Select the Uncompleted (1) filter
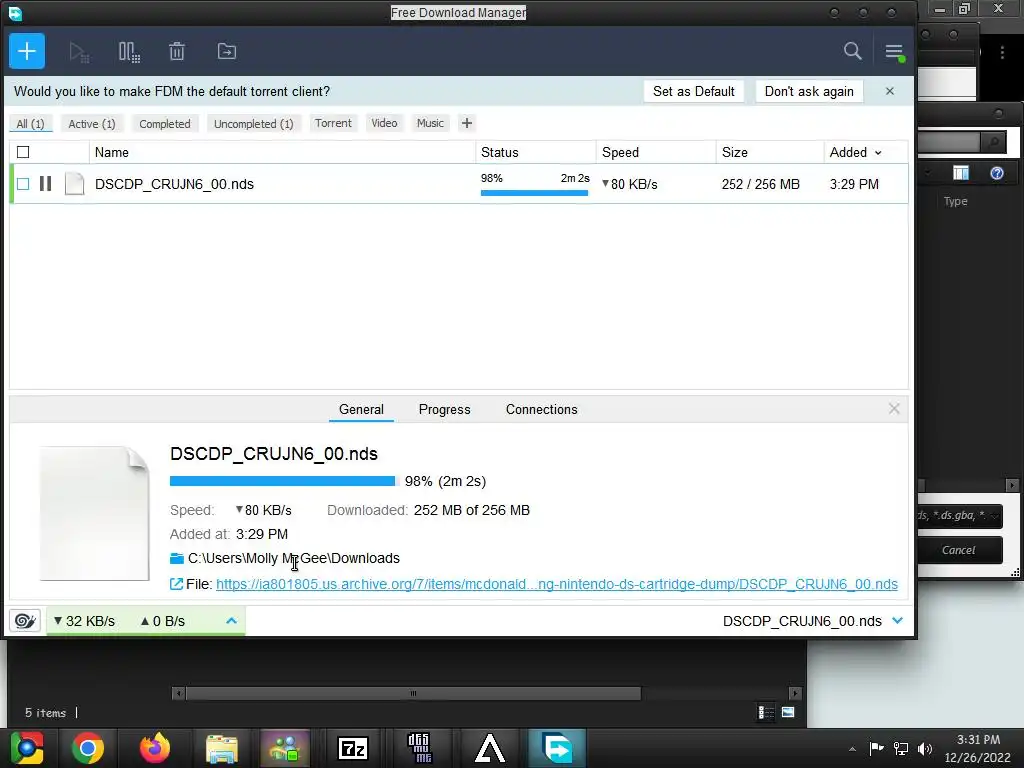Image resolution: width=1024 pixels, height=768 pixels. (253, 123)
